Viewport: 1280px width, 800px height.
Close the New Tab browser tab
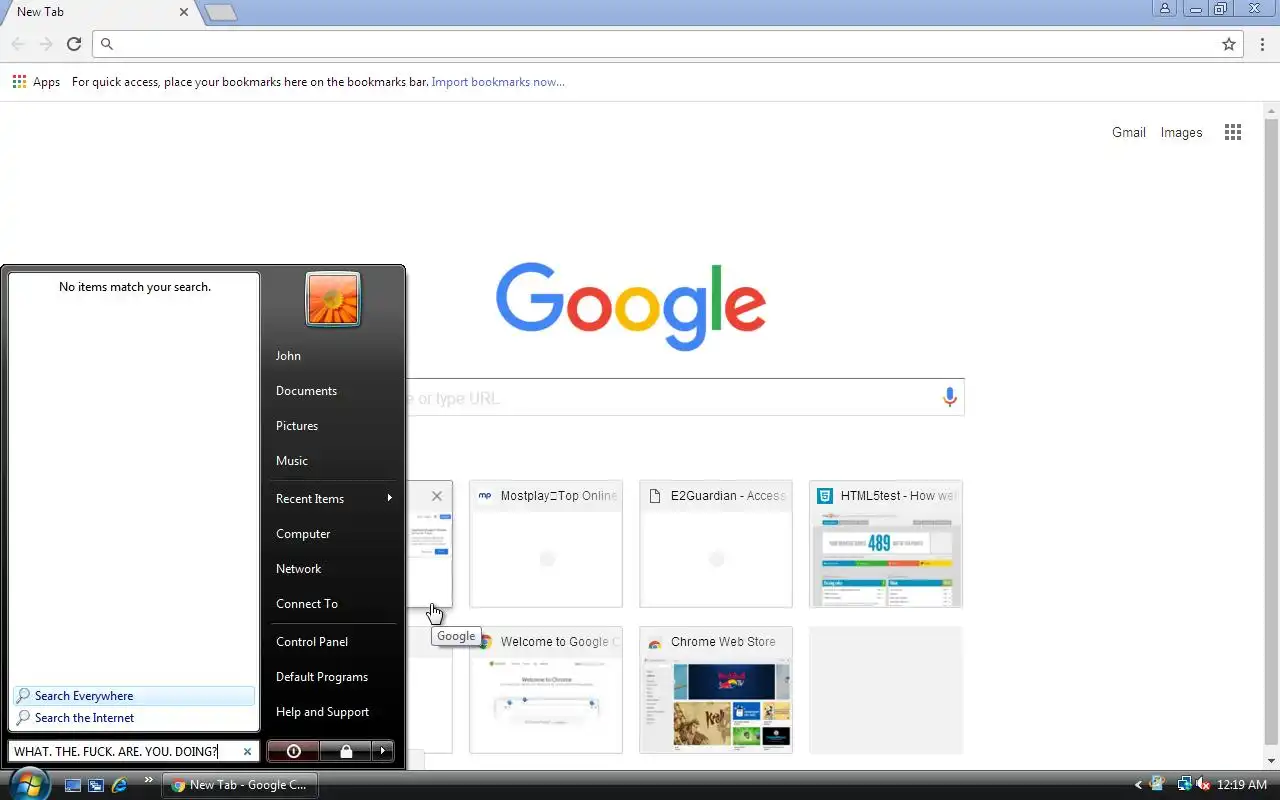click(184, 12)
